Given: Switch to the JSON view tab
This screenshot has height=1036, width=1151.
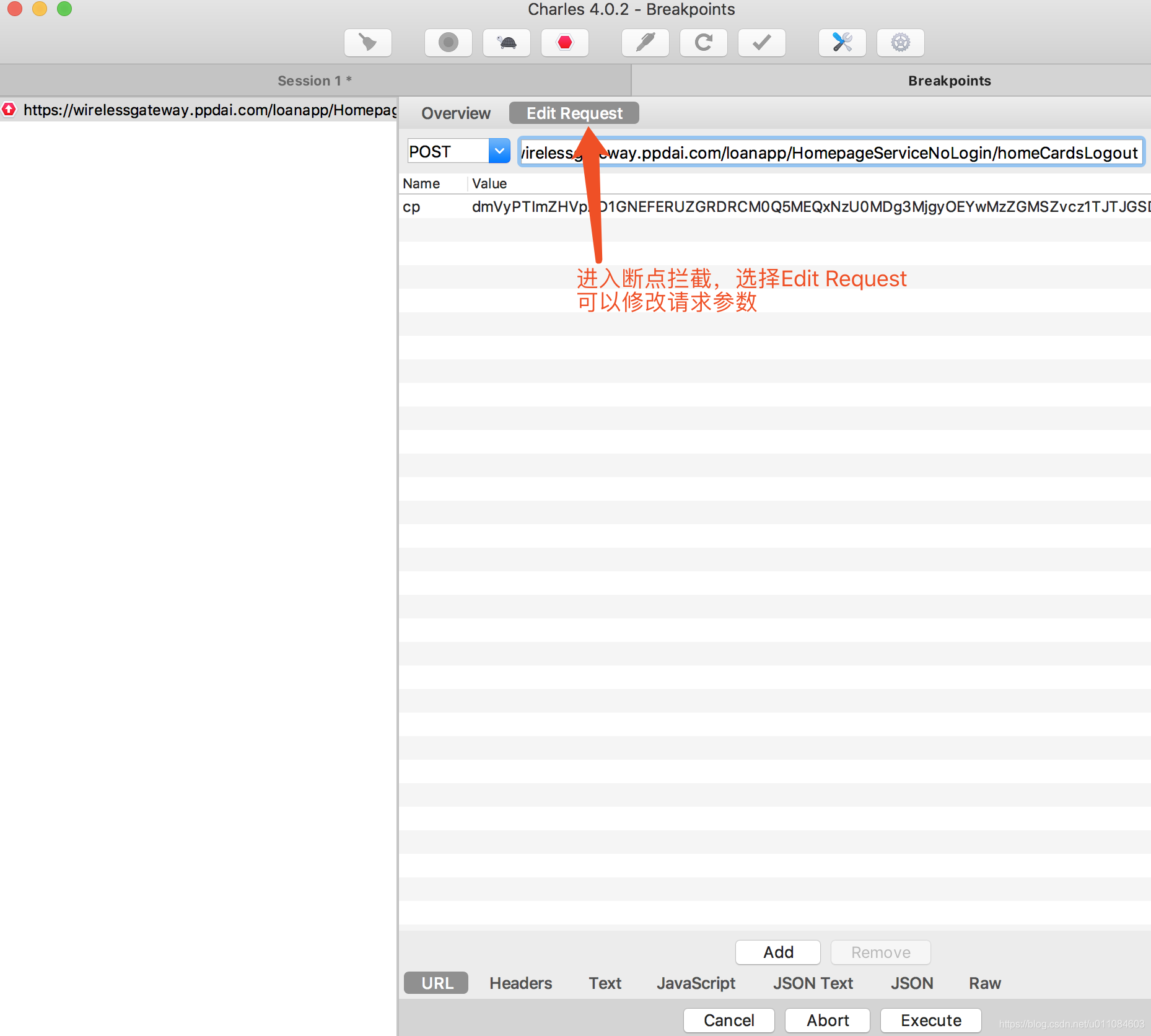Looking at the screenshot, I should click(x=912, y=983).
